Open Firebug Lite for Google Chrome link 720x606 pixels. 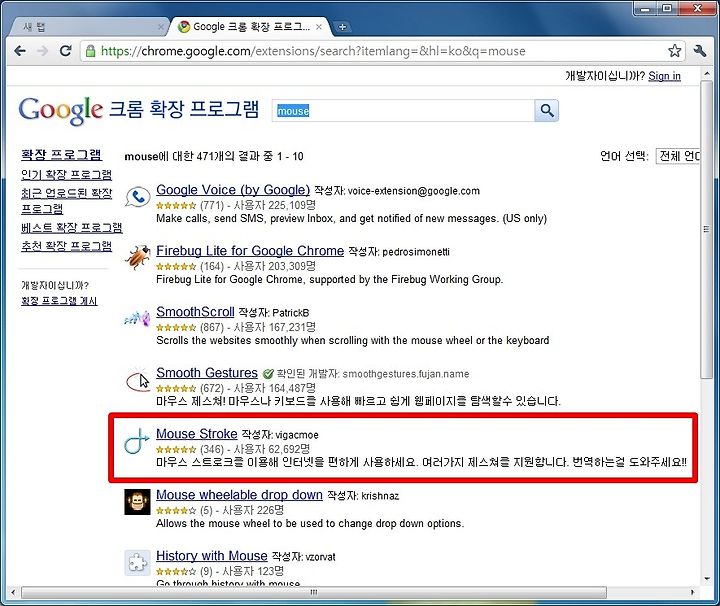pos(250,251)
